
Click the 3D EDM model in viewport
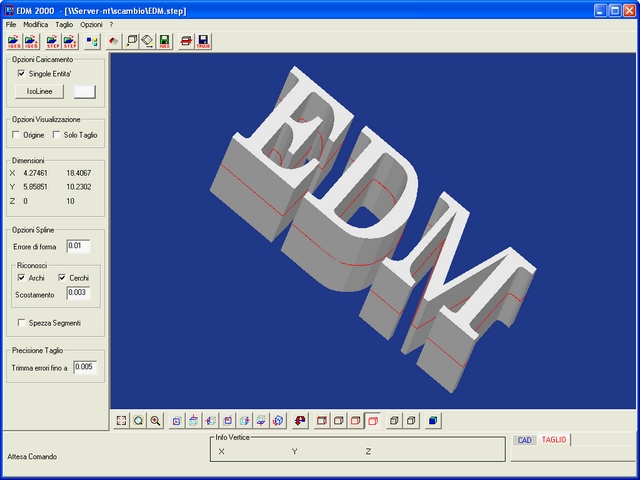[x=372, y=229]
